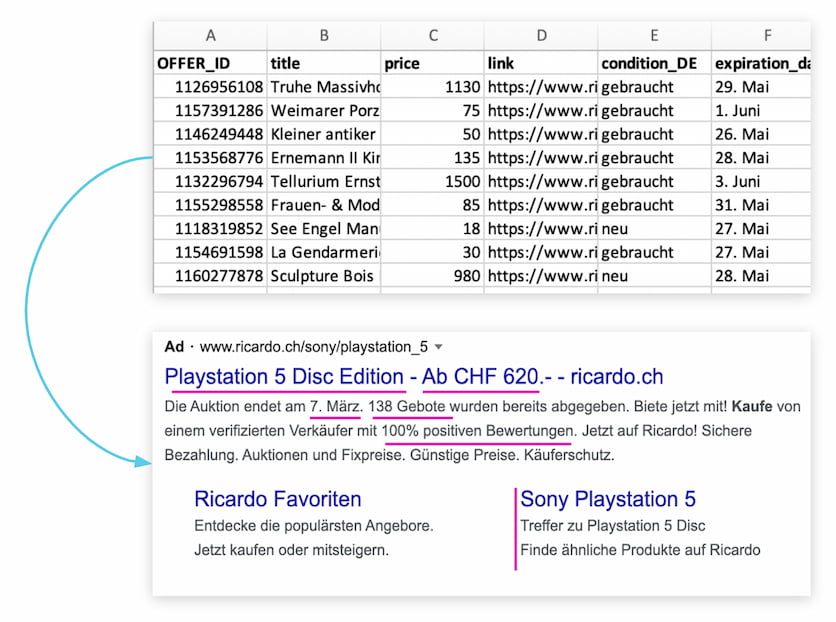Select the price cell 980

pos(433,276)
